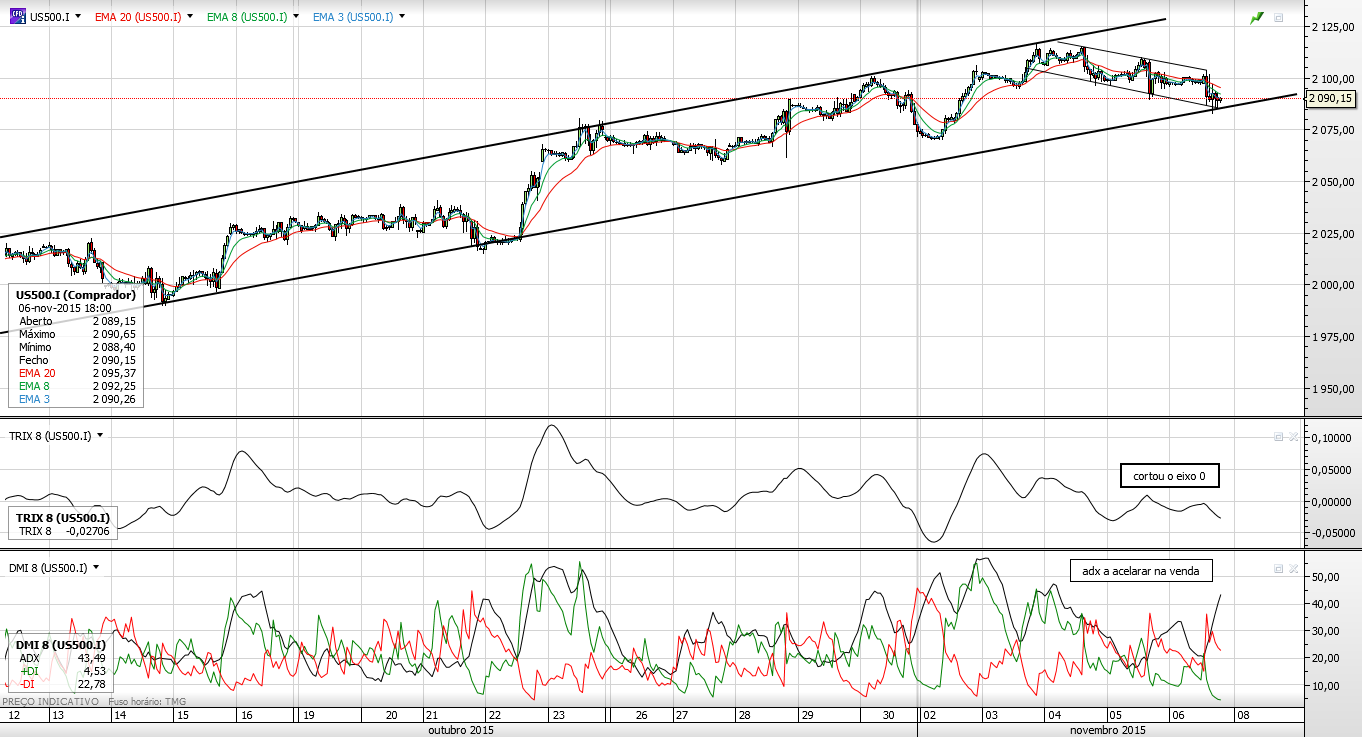Screen dimensions: 1362x737
Task: Close the TRIX 8 indicator panel
Action: (1292, 437)
